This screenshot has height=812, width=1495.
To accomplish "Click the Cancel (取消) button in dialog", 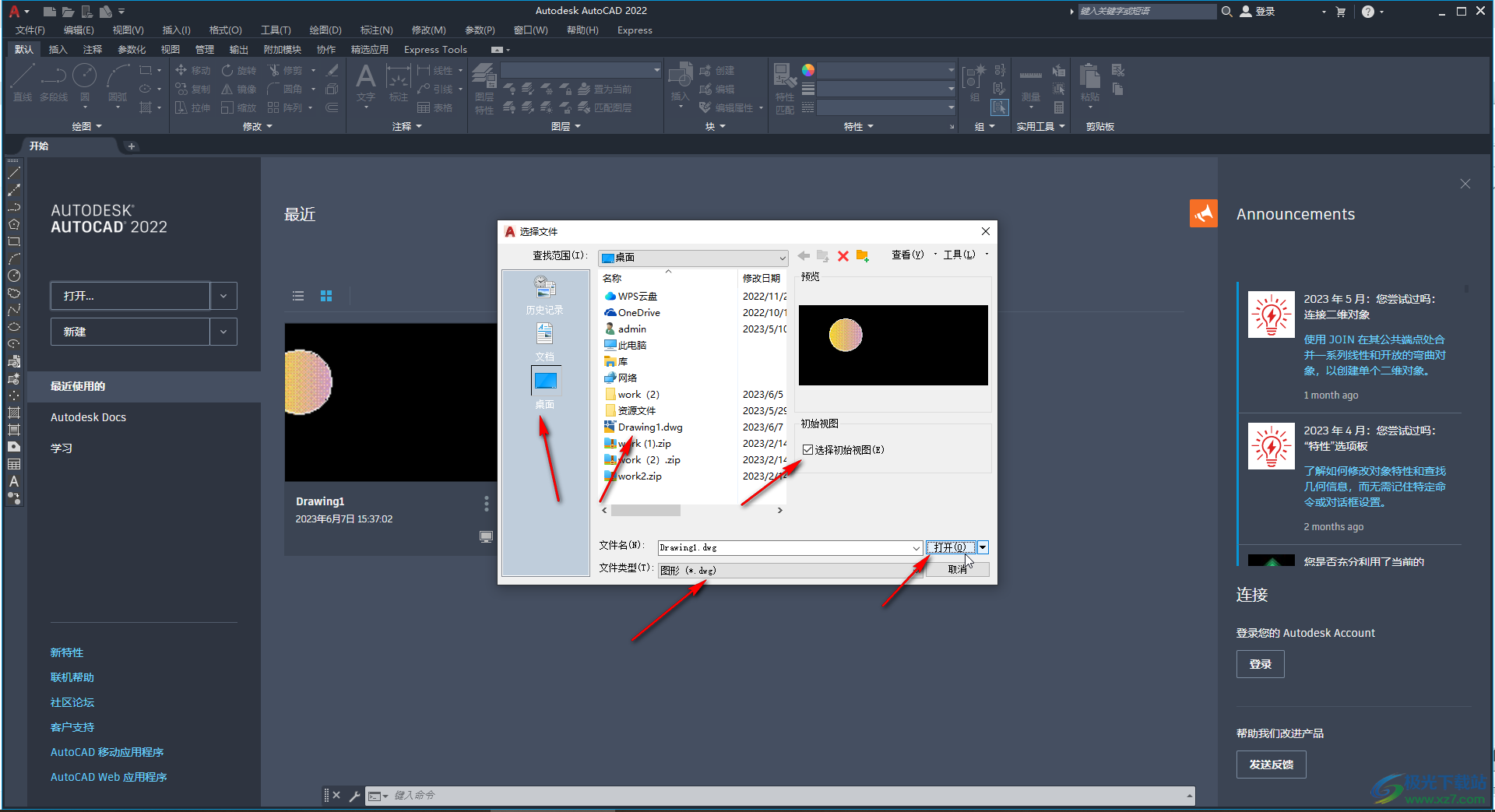I will point(958,569).
